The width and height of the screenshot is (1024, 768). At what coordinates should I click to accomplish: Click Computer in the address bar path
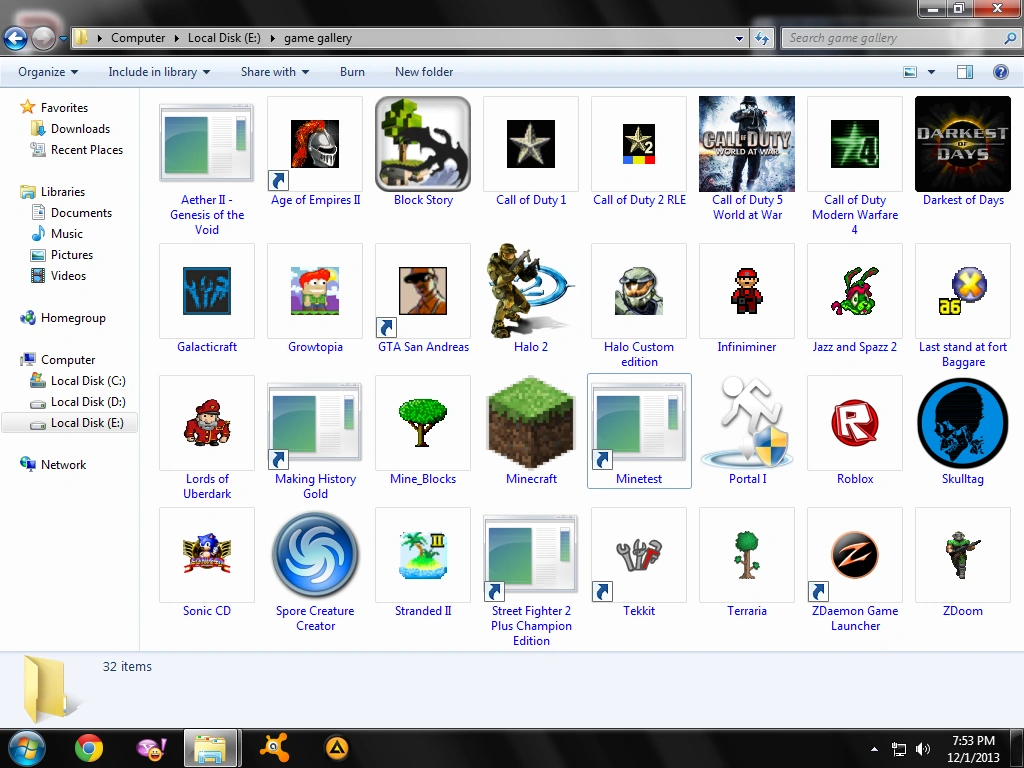[138, 38]
